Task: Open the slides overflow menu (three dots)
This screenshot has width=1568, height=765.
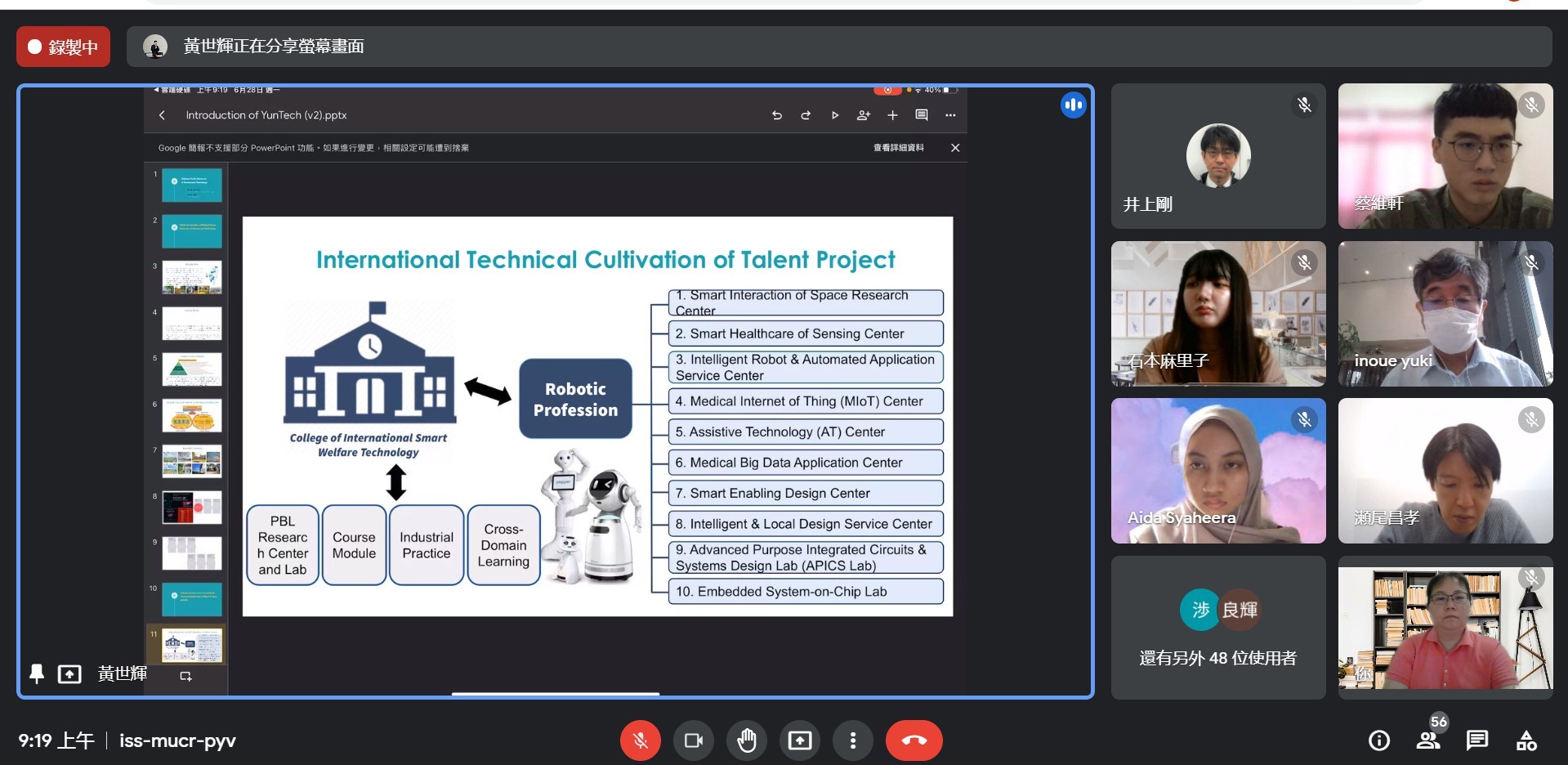Action: tap(950, 115)
